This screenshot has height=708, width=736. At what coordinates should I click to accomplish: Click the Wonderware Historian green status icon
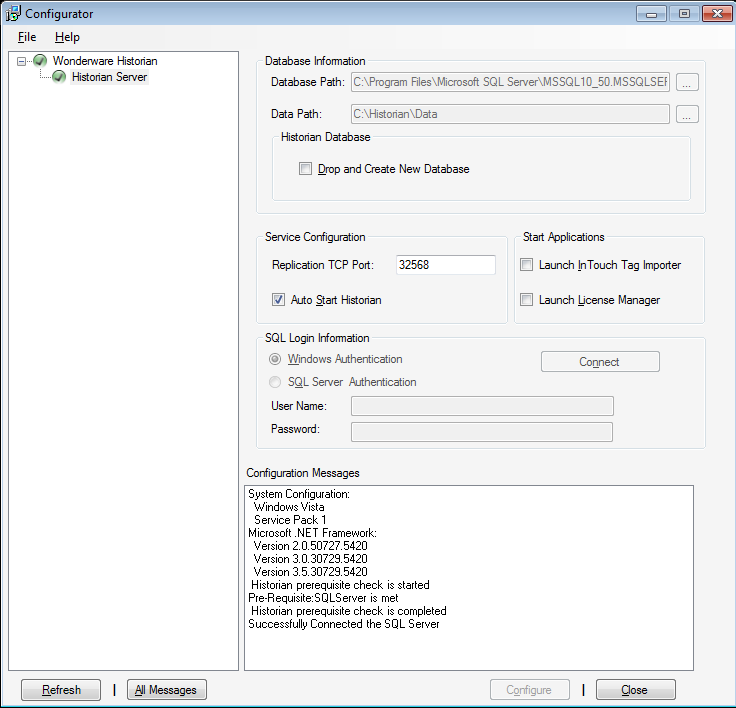point(40,61)
